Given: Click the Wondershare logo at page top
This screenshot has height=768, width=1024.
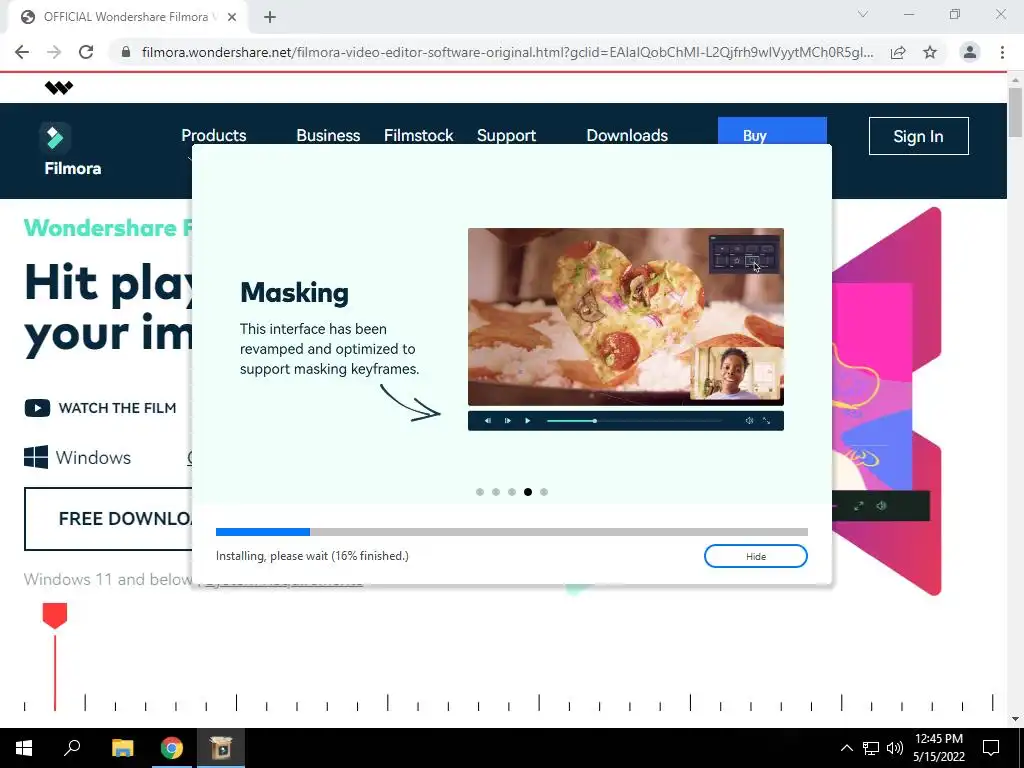Looking at the screenshot, I should (59, 88).
